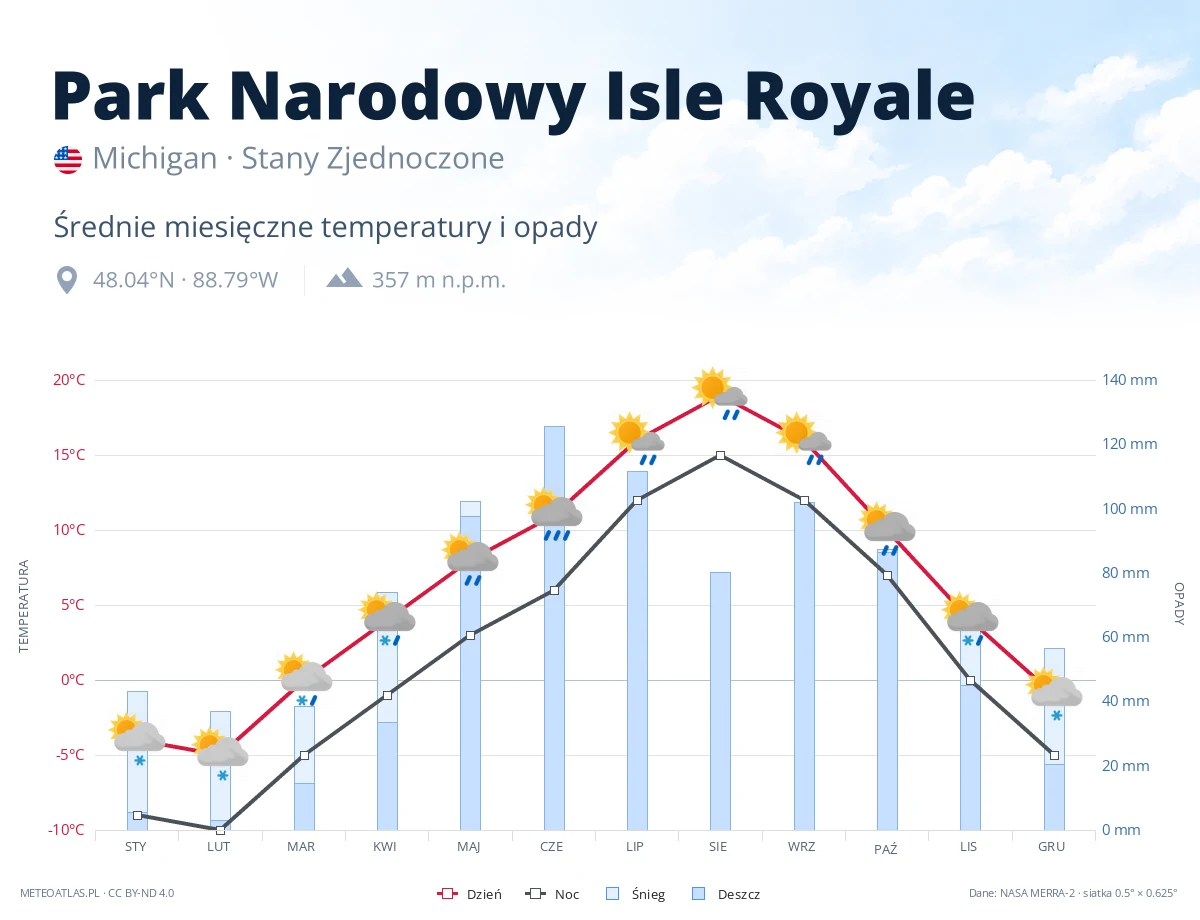Click the 20°C temperature axis label
Image resolution: width=1200 pixels, height=920 pixels.
pos(69,380)
